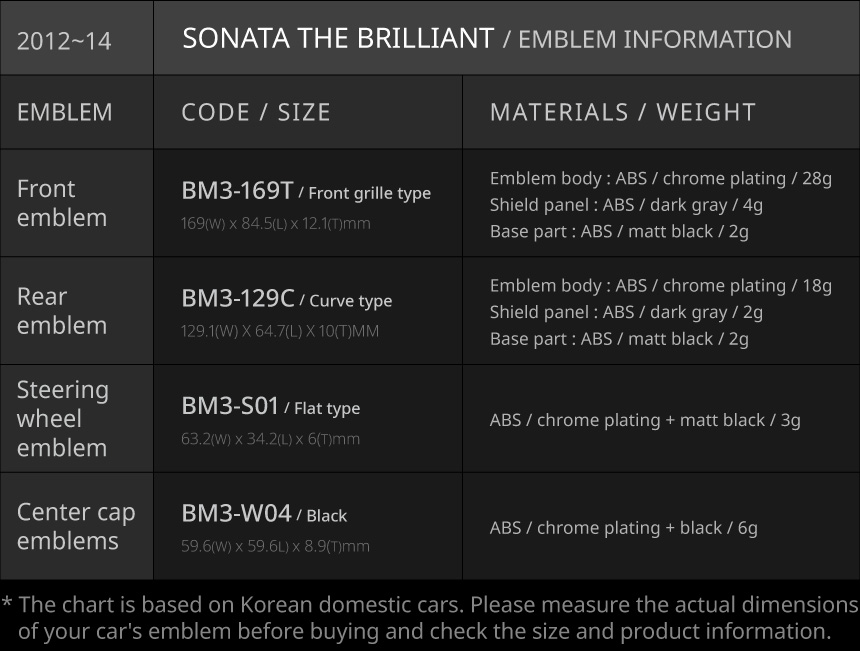Click the 129.1(W) X 64.7(L) X 10(T)MM size text
This screenshot has height=651, width=860.
(280, 331)
